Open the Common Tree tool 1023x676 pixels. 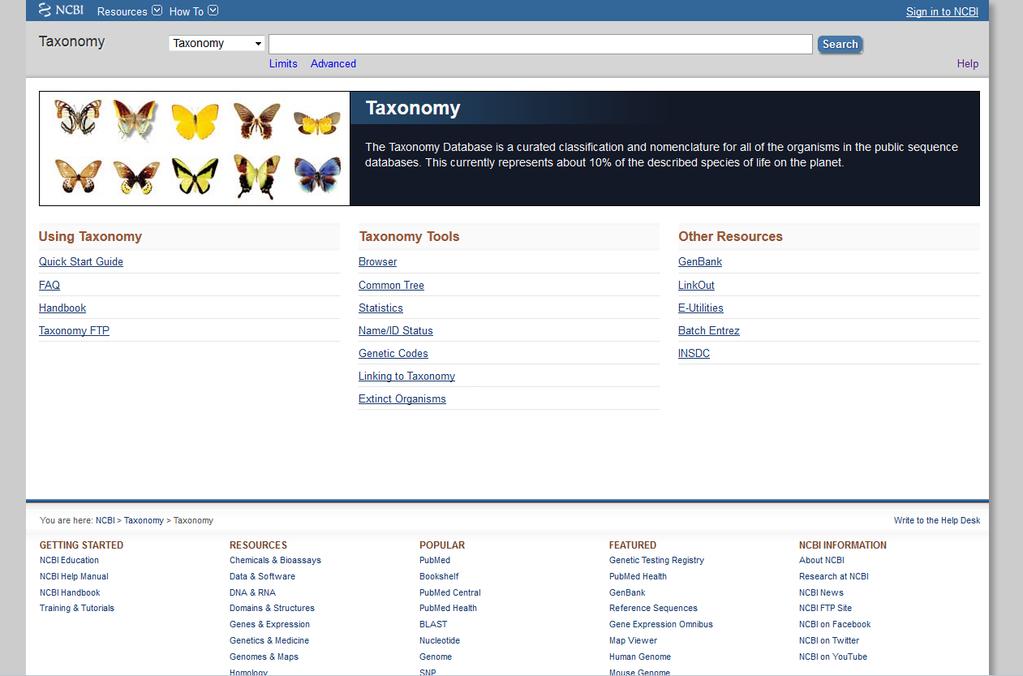tap(391, 285)
